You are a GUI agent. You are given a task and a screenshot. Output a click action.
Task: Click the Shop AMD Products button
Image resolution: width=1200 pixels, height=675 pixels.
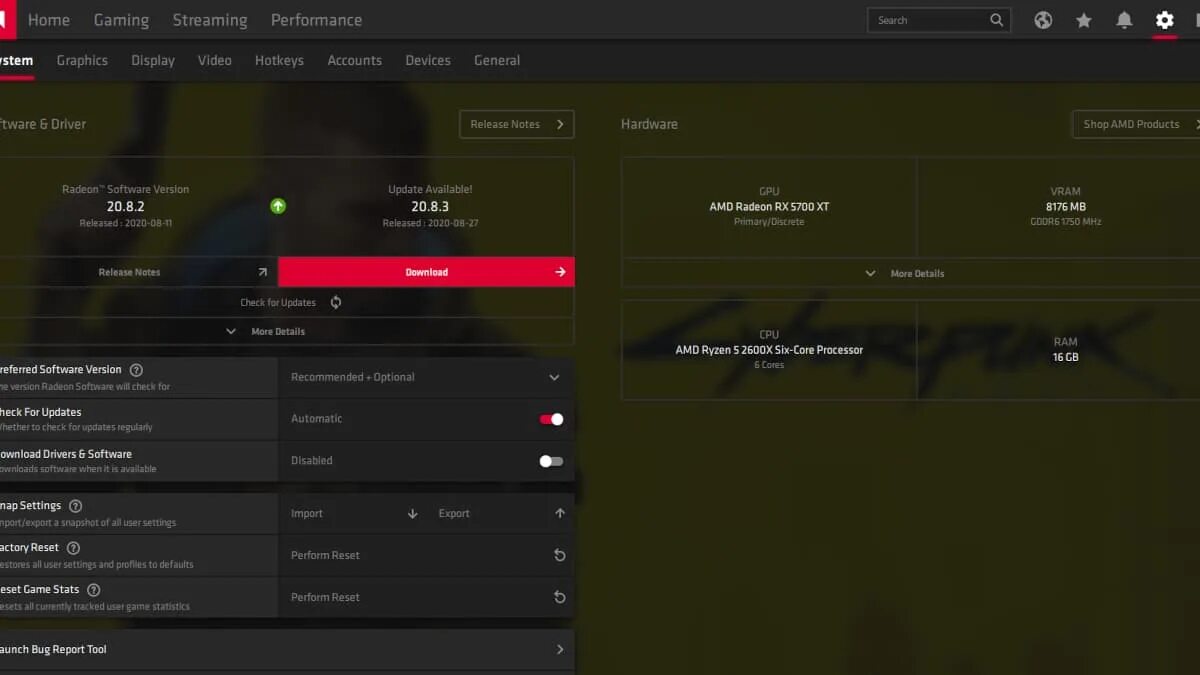(1136, 124)
